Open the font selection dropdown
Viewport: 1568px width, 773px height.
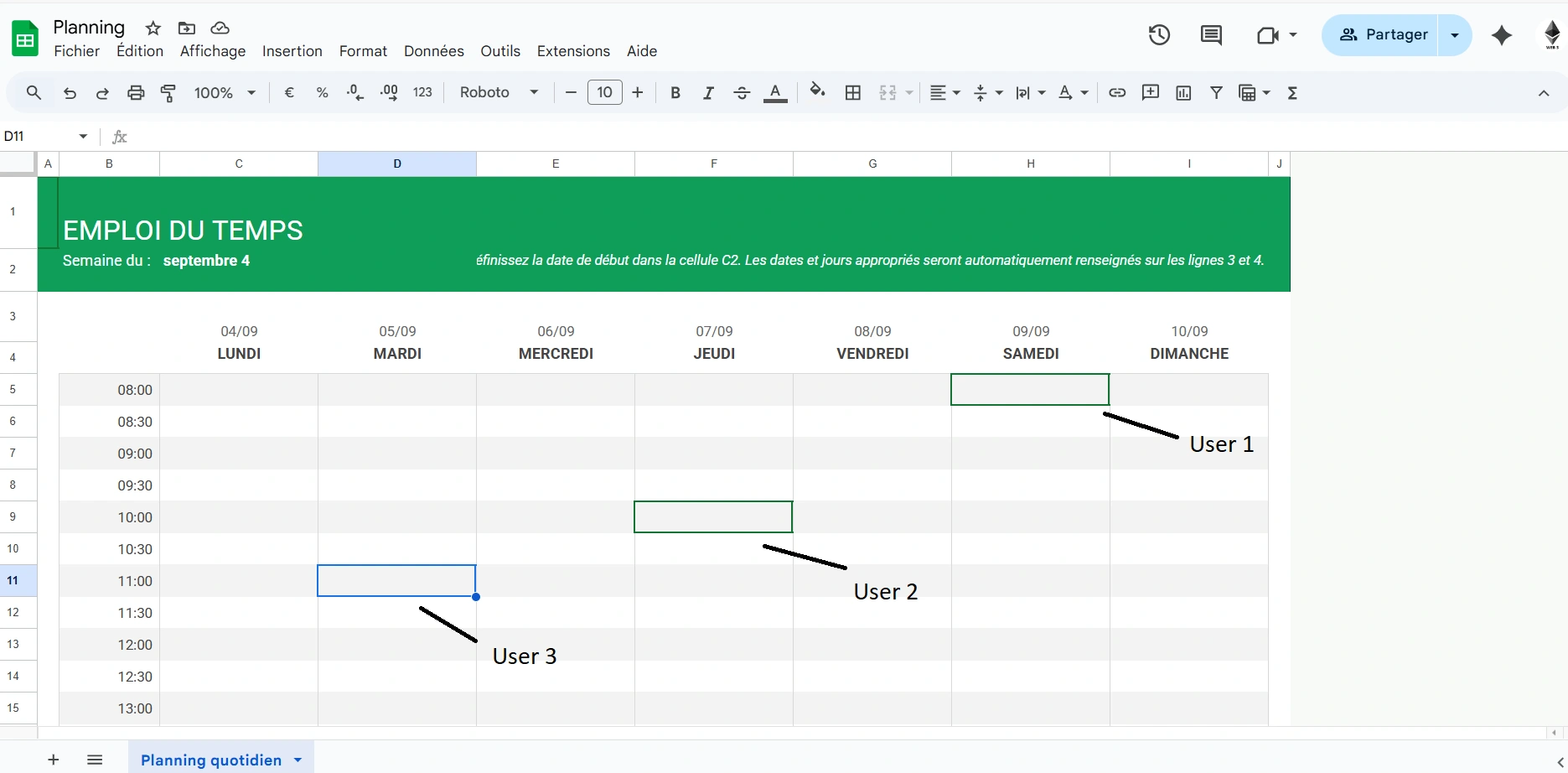tap(499, 92)
